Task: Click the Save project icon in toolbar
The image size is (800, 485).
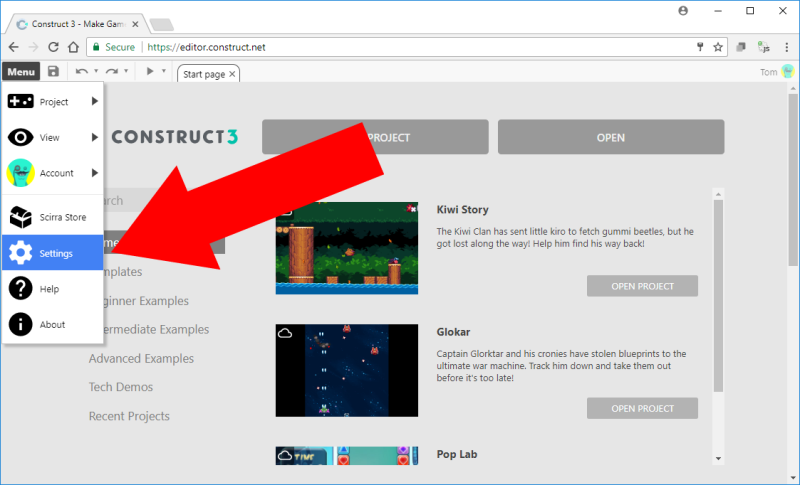Action: tap(53, 72)
